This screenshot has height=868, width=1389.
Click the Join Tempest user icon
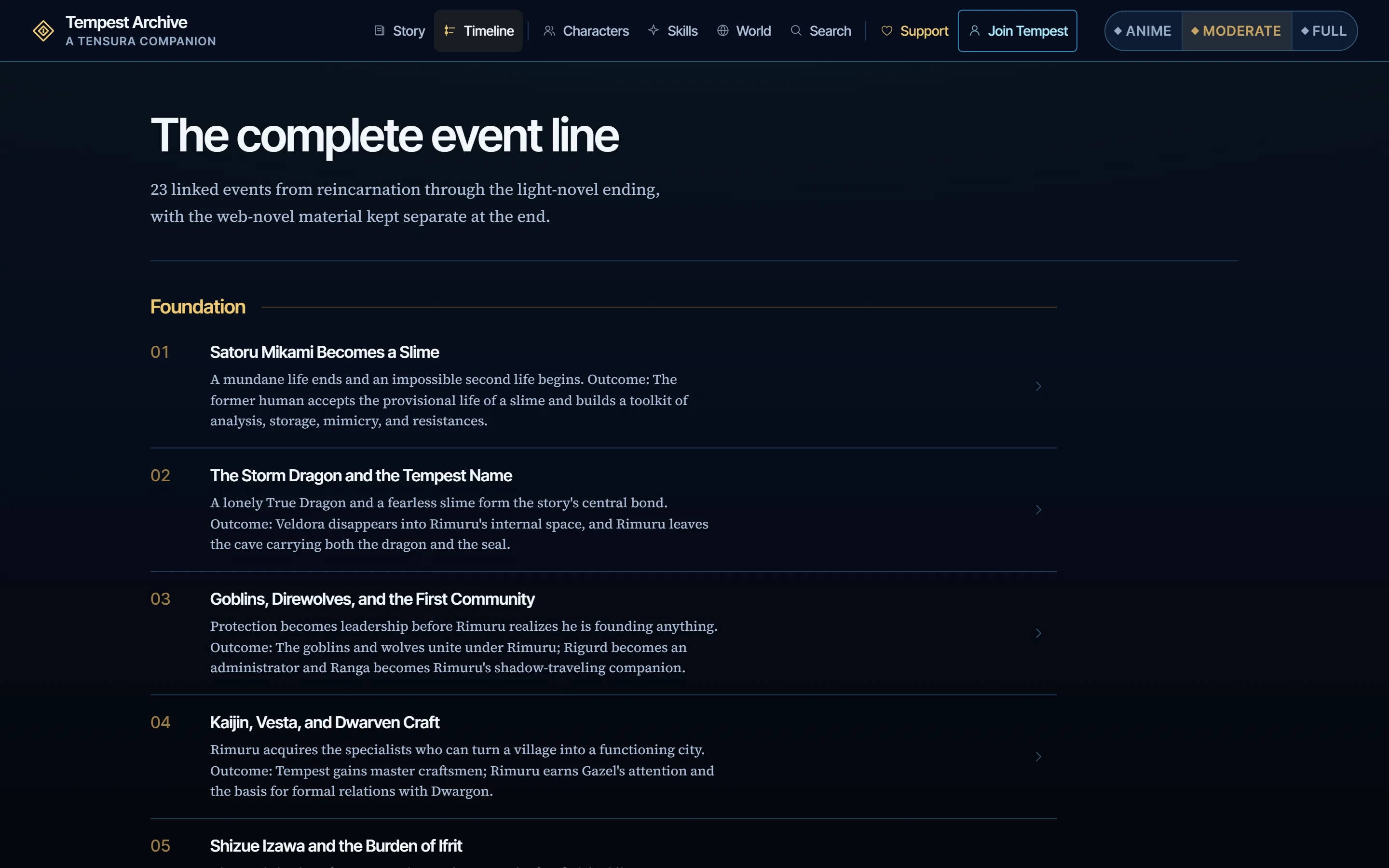[x=975, y=30]
